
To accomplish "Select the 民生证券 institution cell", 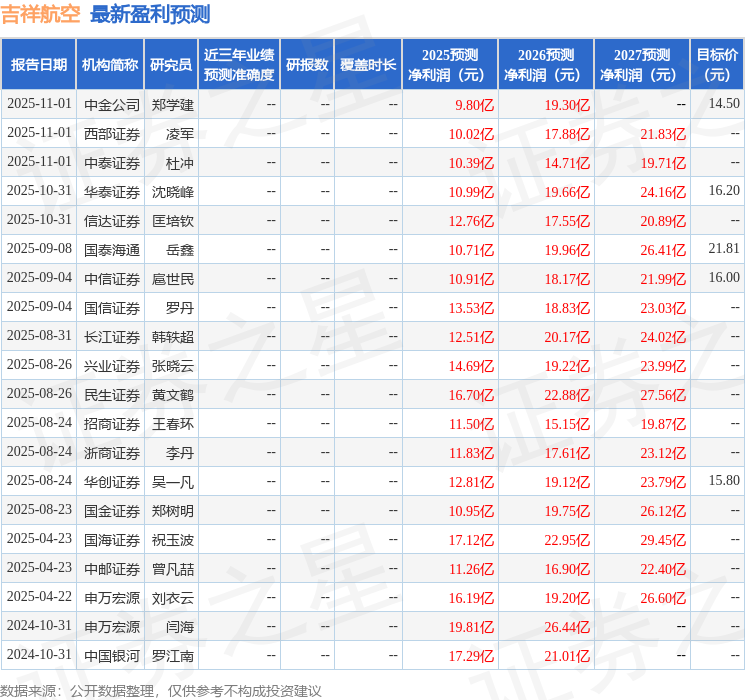I will tap(112, 395).
